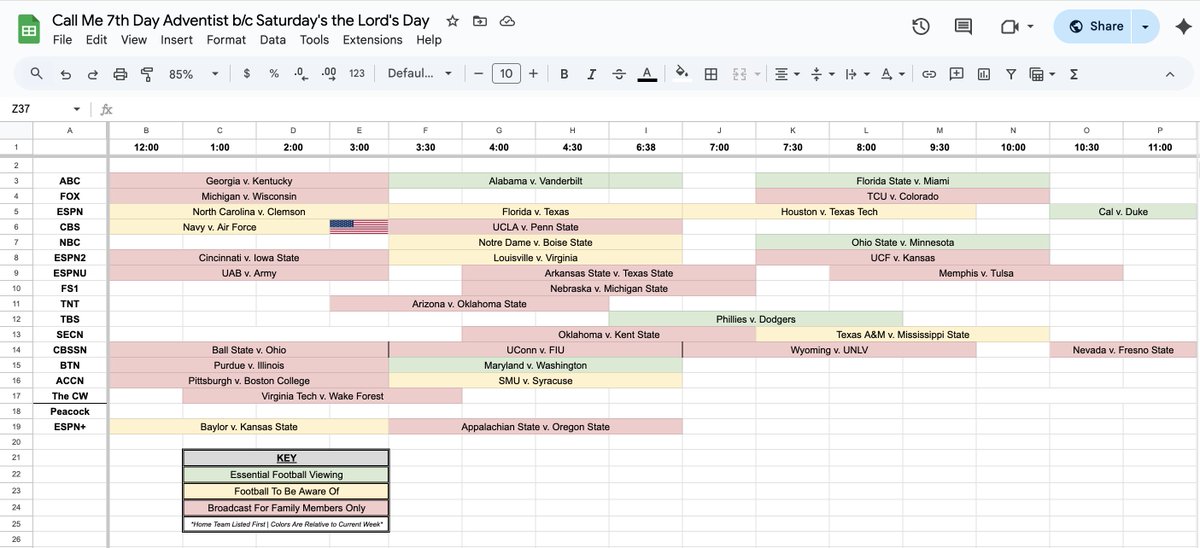Increase decimal places
Viewport: 1200px width, 548px height.
click(328, 74)
